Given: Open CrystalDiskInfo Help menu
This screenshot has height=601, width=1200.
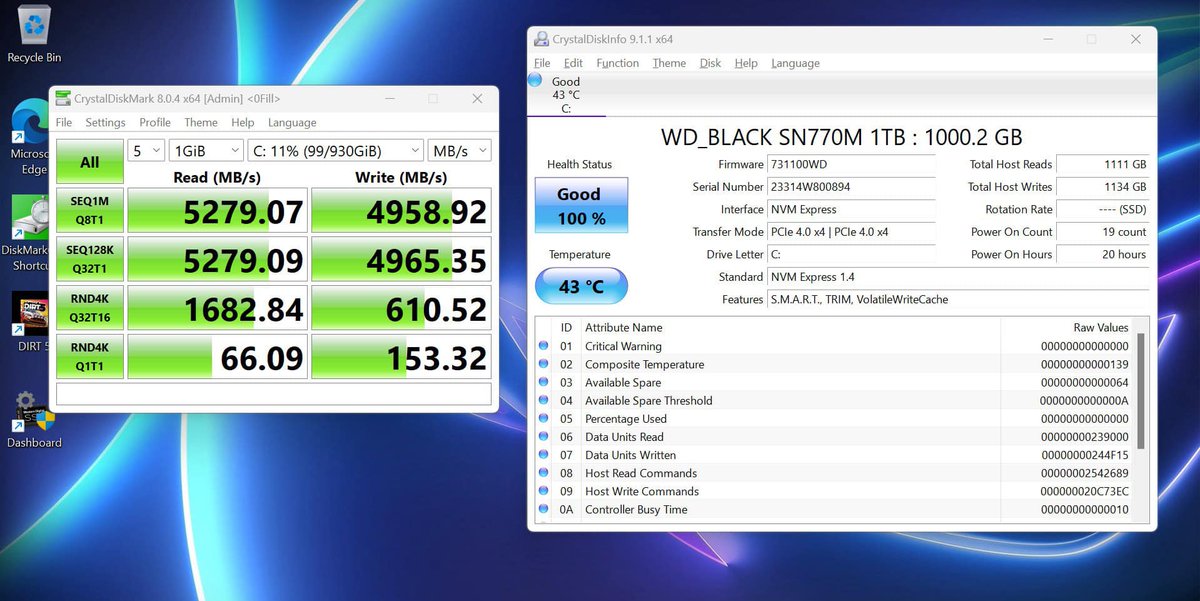Looking at the screenshot, I should pos(746,63).
